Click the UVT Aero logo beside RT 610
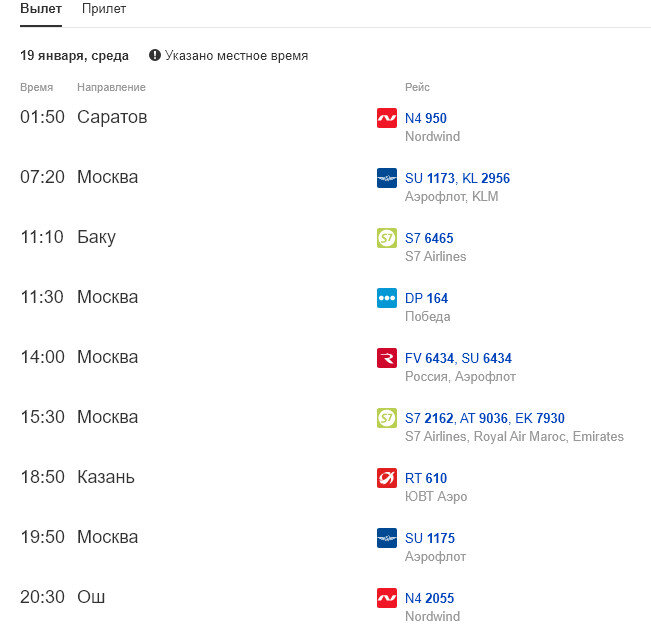 pyautogui.click(x=386, y=478)
